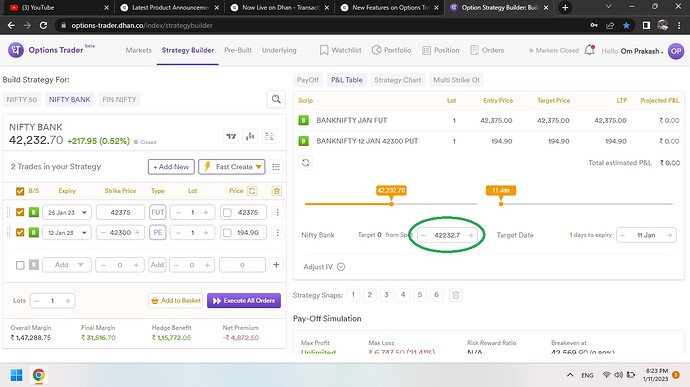Click the 42375 strike price field

[x=120, y=213]
